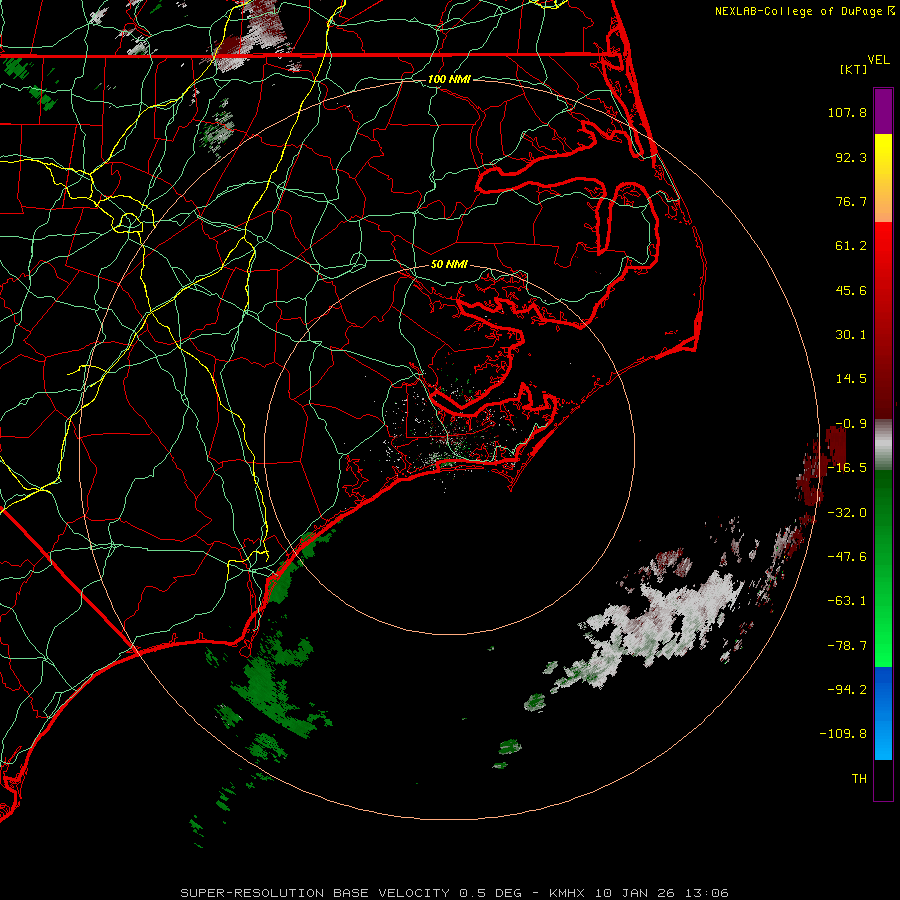Viewport: 900px width, 900px height.
Task: Select the -94.2 legend value
Action: pos(847,689)
